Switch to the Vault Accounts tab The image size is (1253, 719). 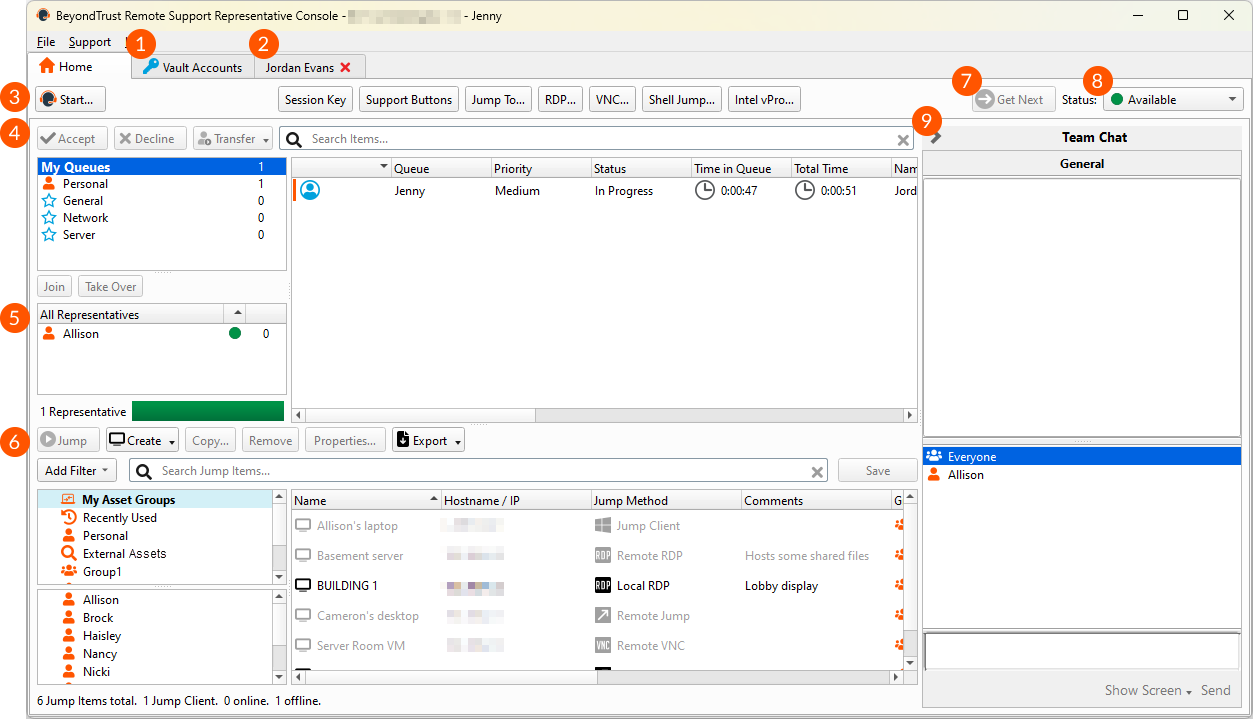[x=192, y=67]
